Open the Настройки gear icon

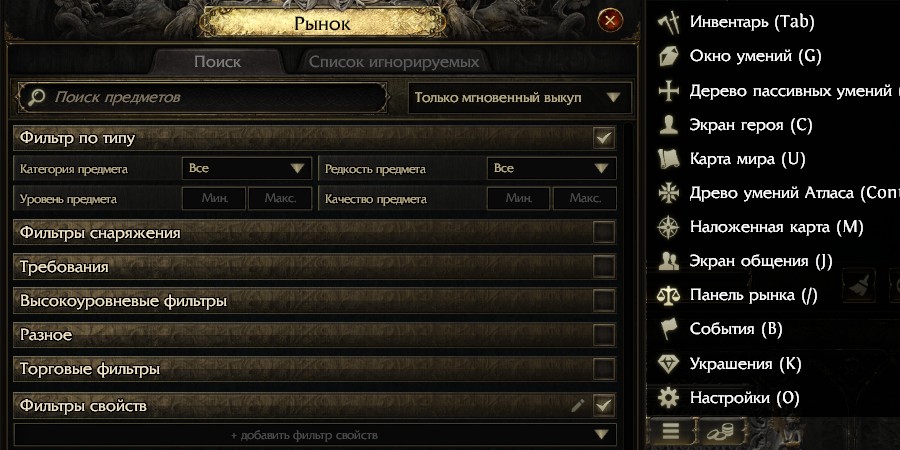pos(669,398)
